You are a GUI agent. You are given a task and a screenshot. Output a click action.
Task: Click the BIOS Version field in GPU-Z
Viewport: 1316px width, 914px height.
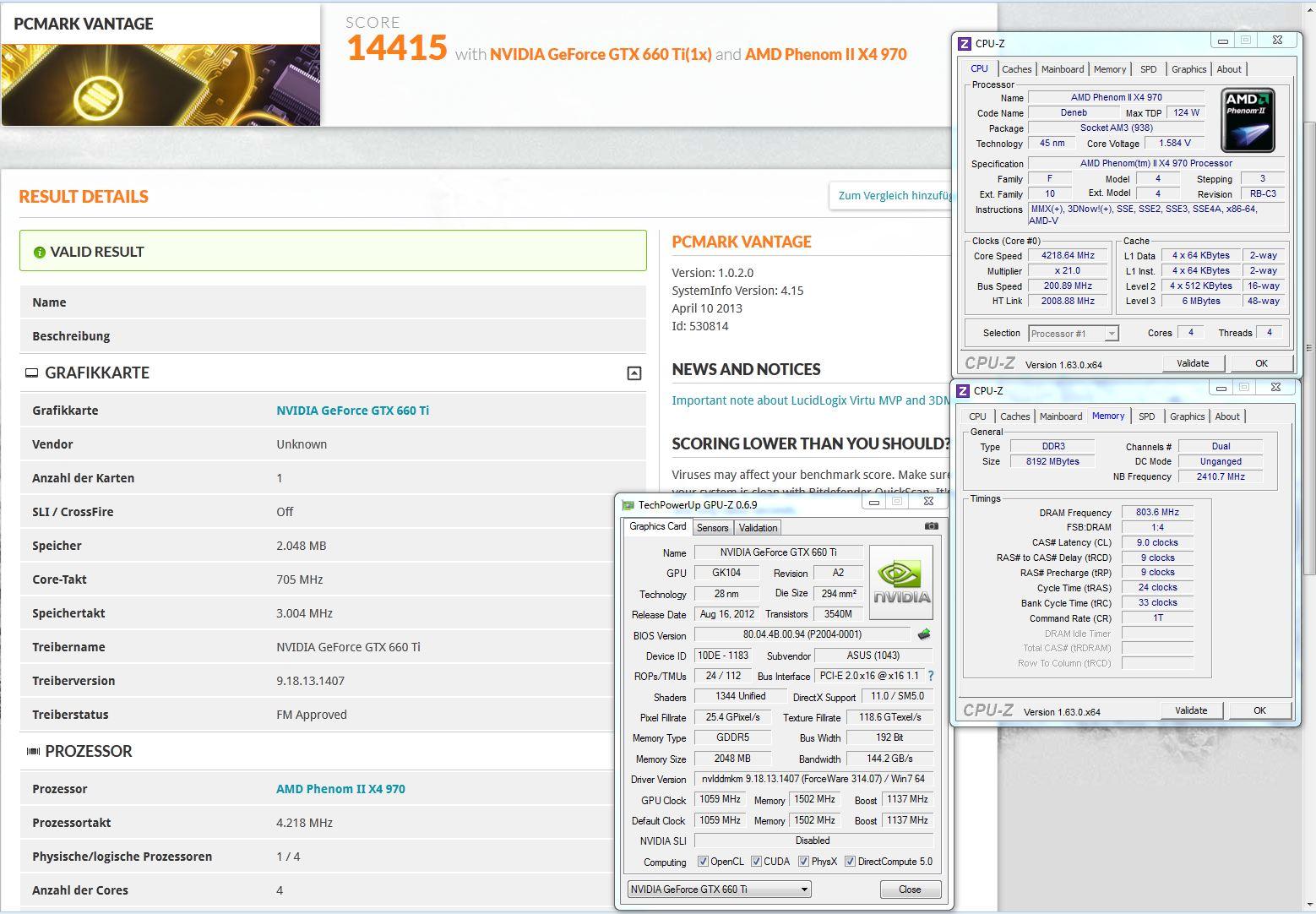coord(802,634)
